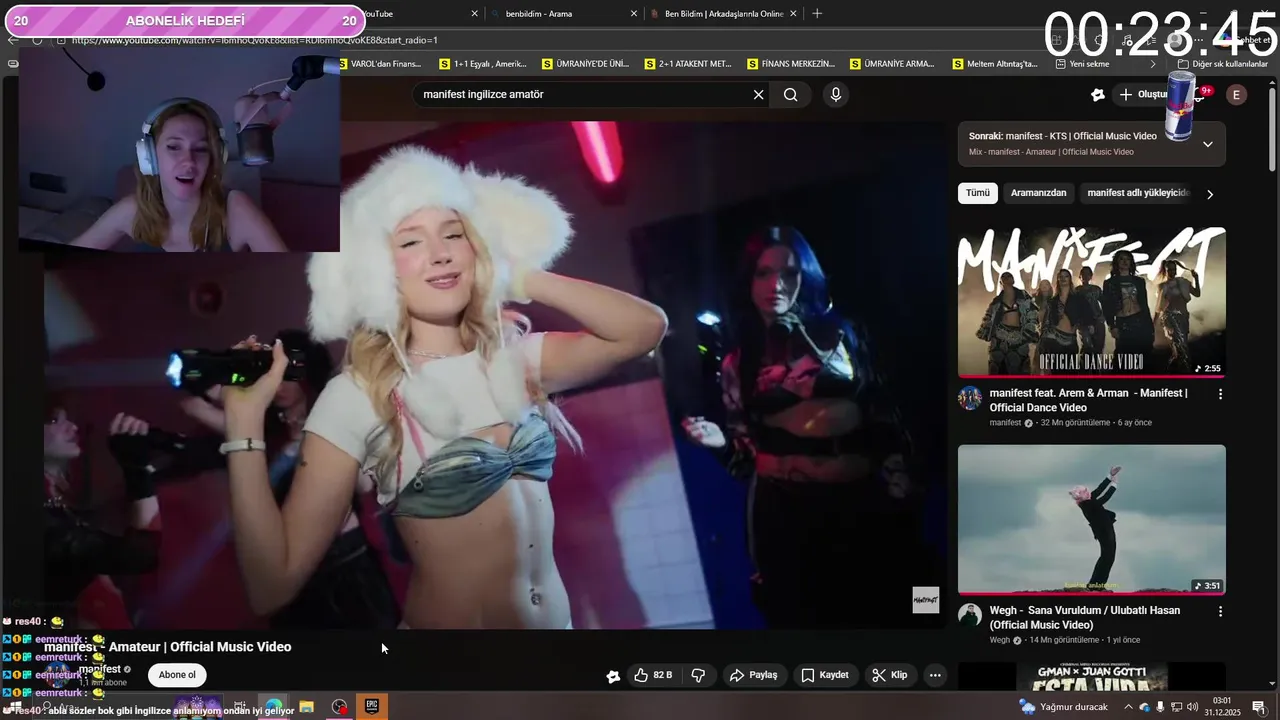Select the Aramanızdan filter chip
Viewport: 1280px width, 720px height.
pos(1038,193)
